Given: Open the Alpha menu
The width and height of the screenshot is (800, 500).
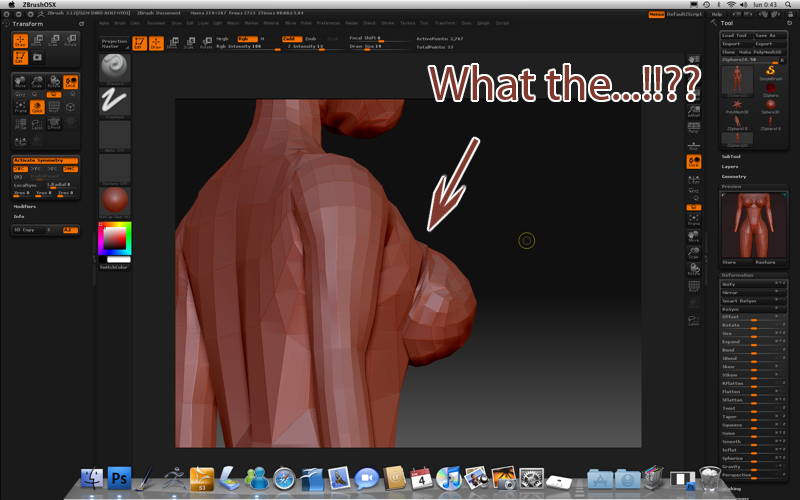Looking at the screenshot, I should point(104,23).
